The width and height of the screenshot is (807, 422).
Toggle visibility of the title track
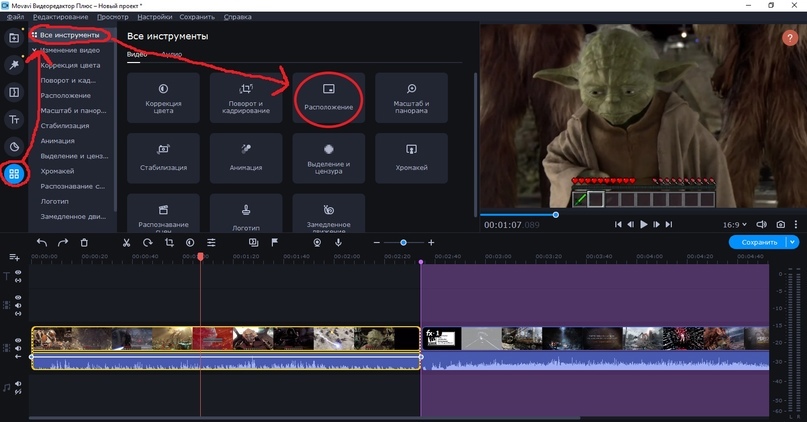[18, 273]
